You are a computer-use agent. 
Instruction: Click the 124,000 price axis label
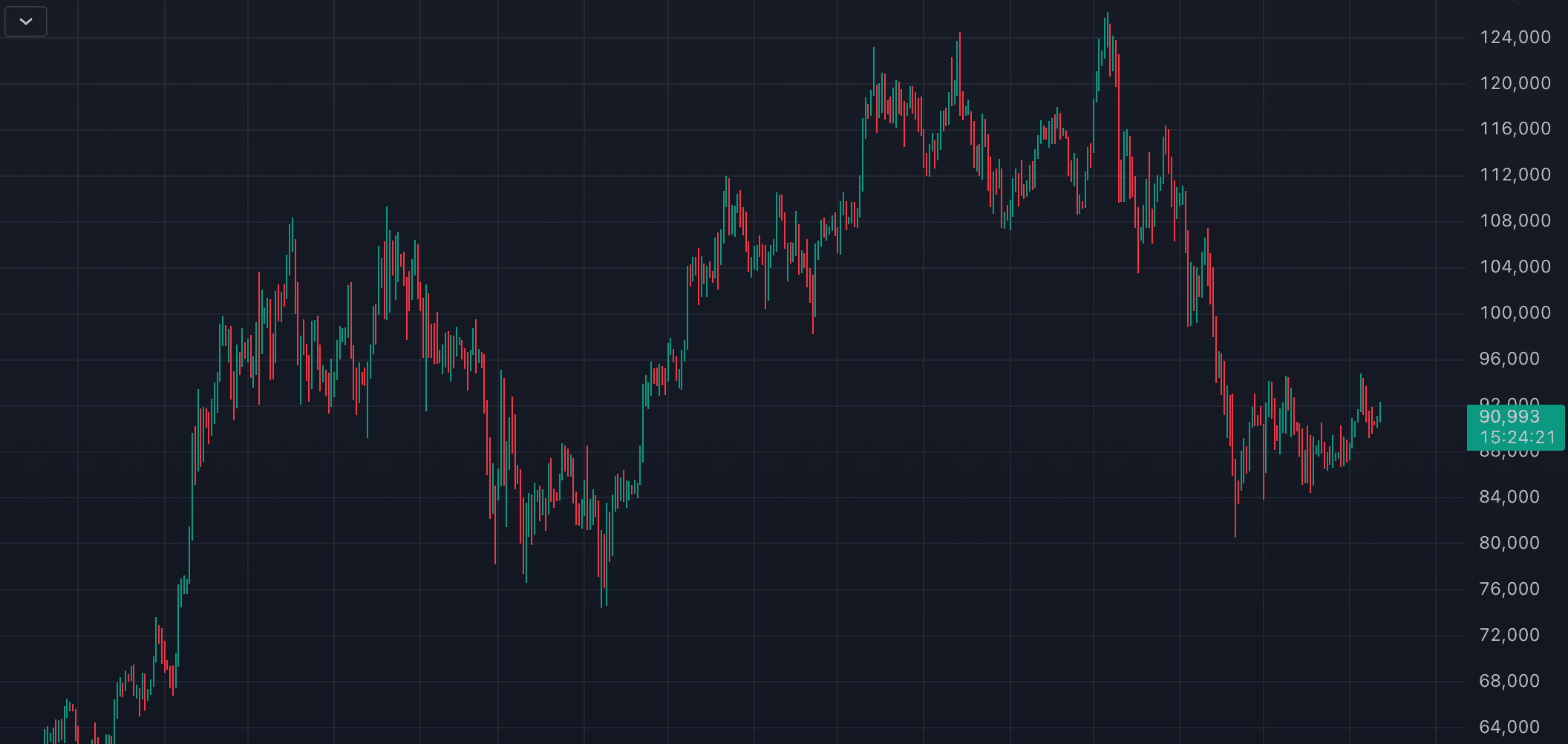(1515, 37)
